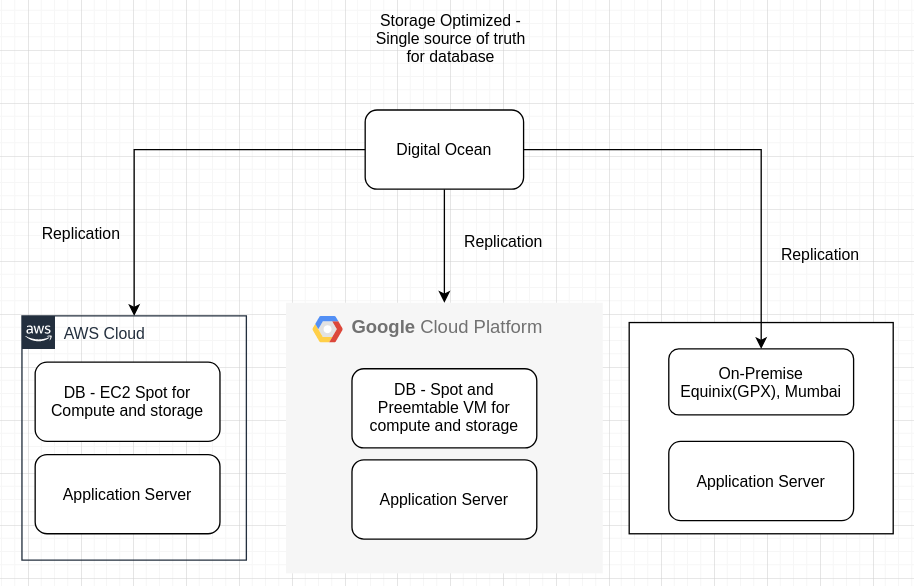Select the middle Replication label
Image resolution: width=914 pixels, height=586 pixels.
point(503,241)
